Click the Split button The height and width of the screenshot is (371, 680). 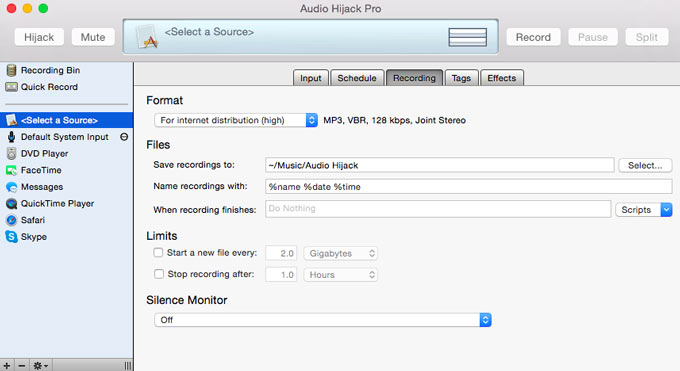click(x=647, y=37)
